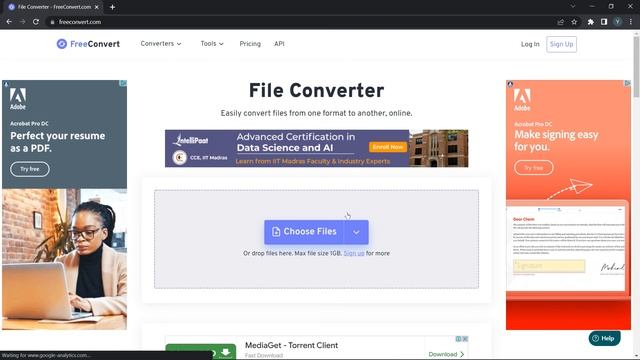Click the Choose Files button
Screen dimensions: 640x360
[x=304, y=232]
